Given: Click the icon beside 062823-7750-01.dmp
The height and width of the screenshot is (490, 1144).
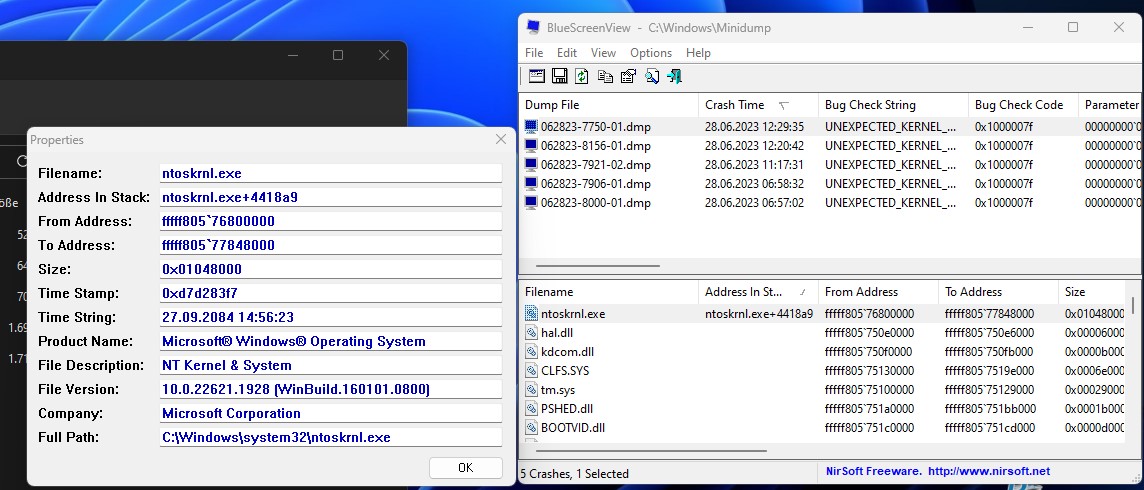Looking at the screenshot, I should click(x=531, y=126).
